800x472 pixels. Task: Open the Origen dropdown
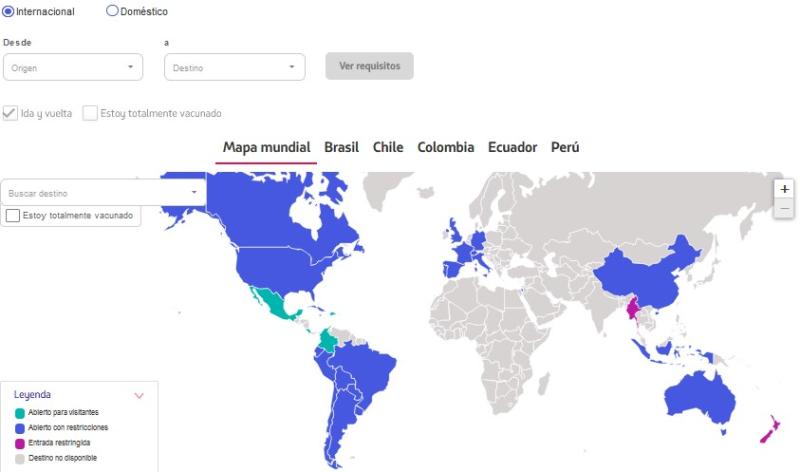[x=73, y=67]
